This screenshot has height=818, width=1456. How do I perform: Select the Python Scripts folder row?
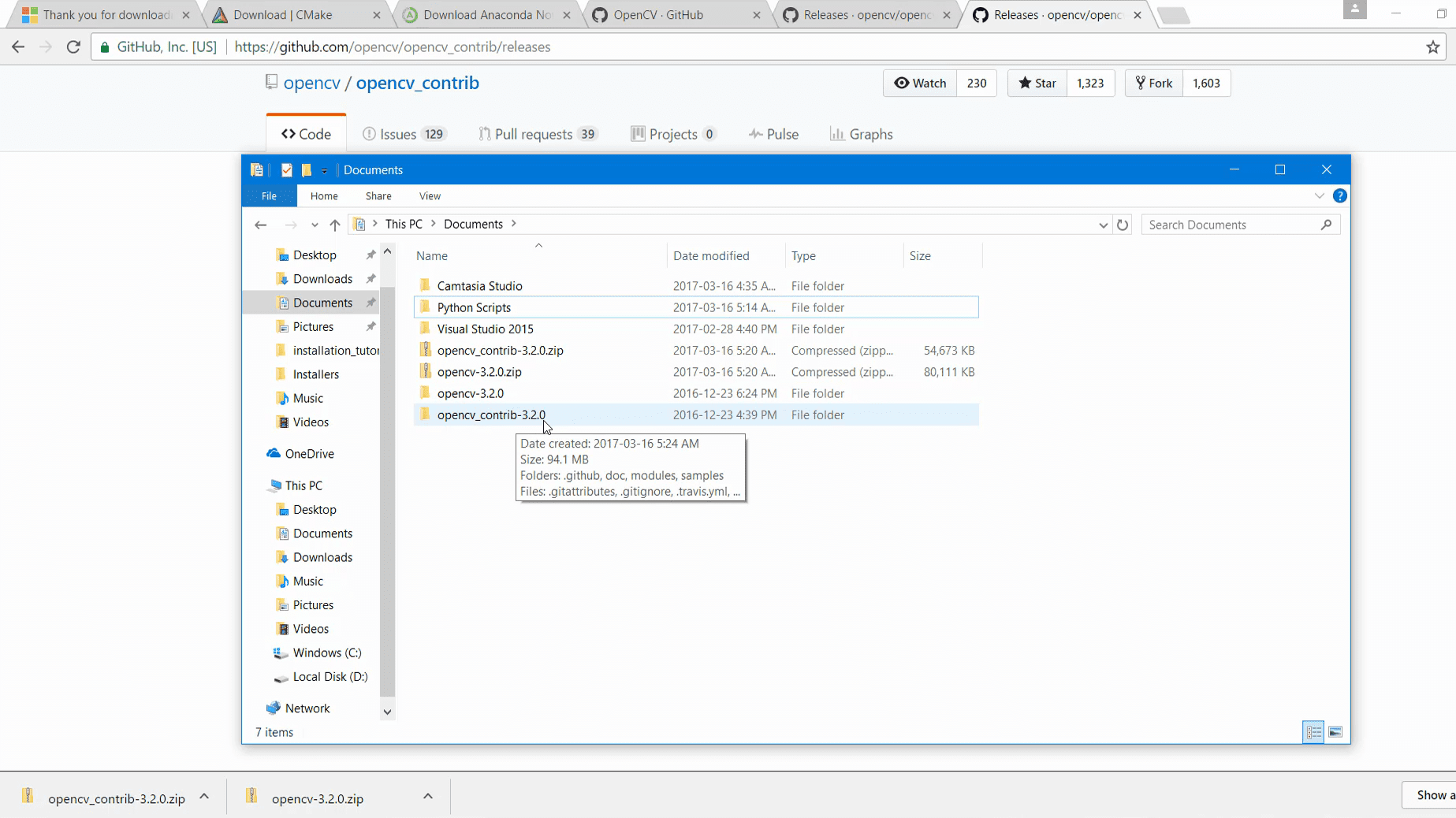coord(696,307)
